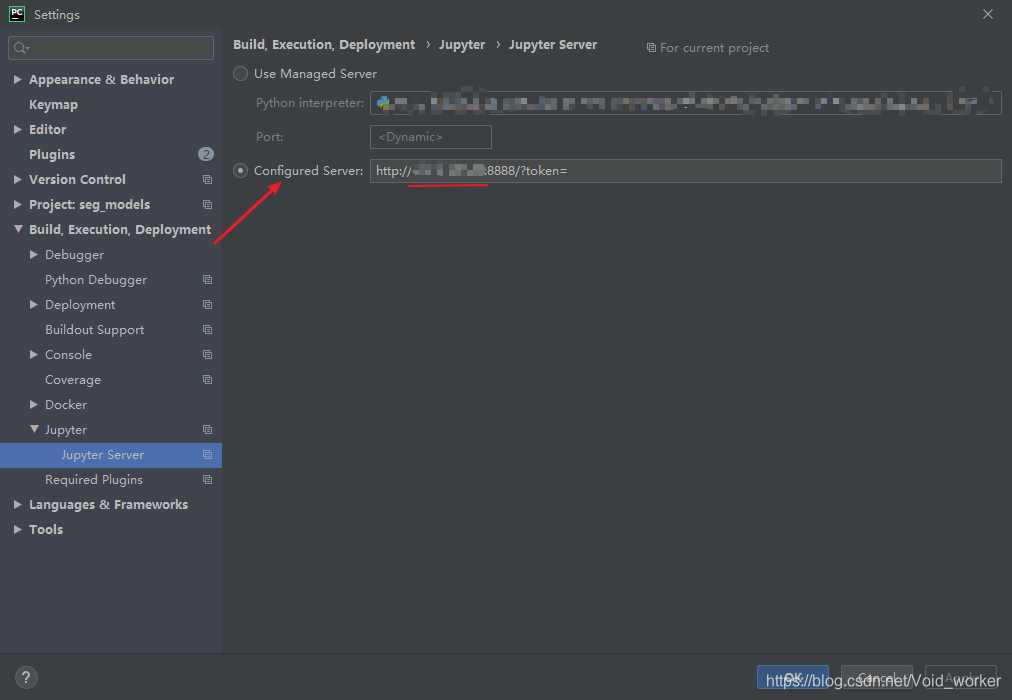Image resolution: width=1012 pixels, height=700 pixels.
Task: Expand the Console node arrow
Action: click(34, 354)
